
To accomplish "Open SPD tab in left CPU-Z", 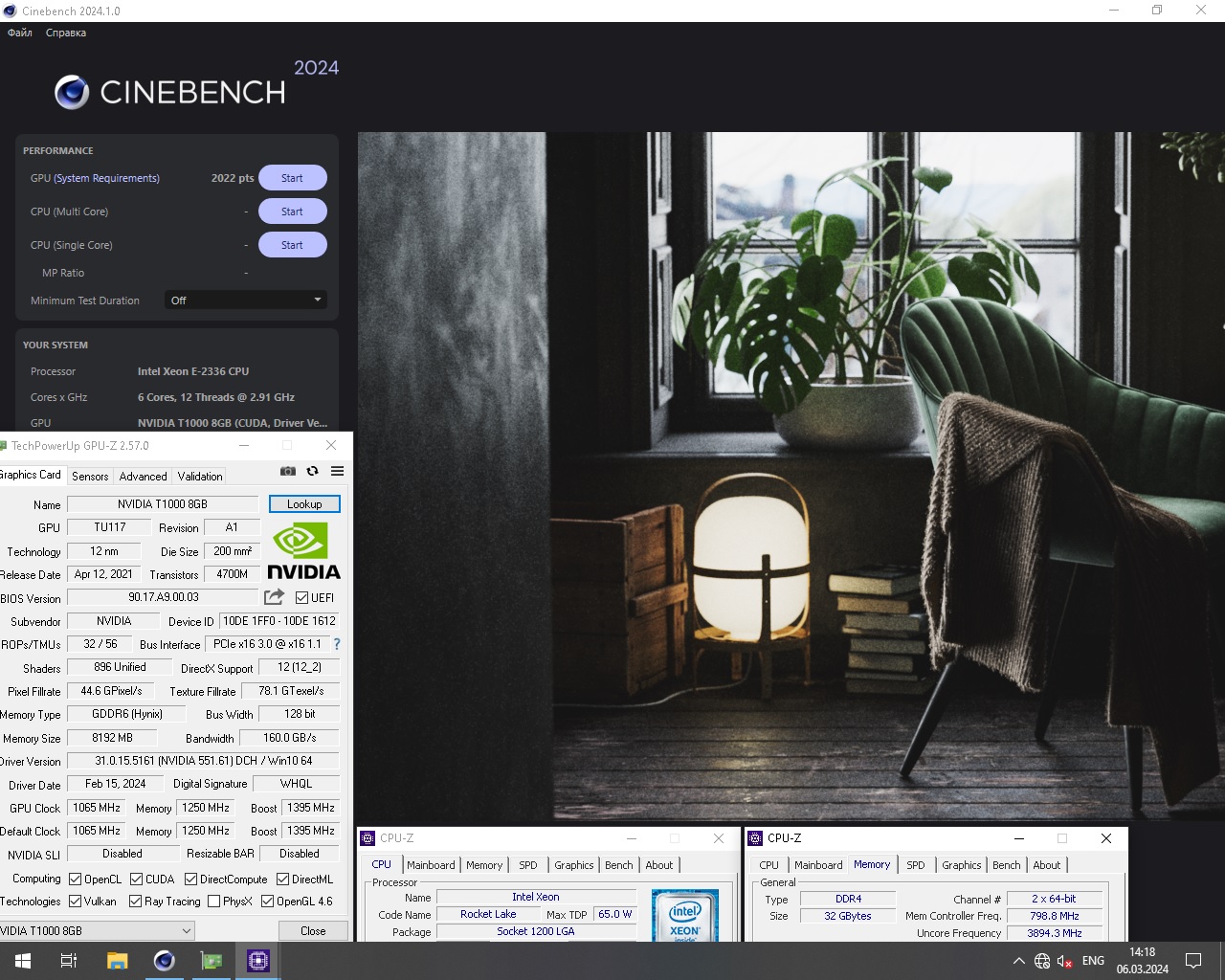I will tap(528, 865).
